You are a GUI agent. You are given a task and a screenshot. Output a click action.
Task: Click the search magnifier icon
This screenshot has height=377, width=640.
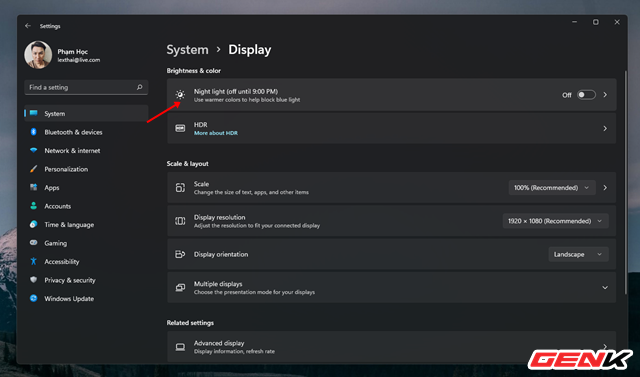[140, 87]
